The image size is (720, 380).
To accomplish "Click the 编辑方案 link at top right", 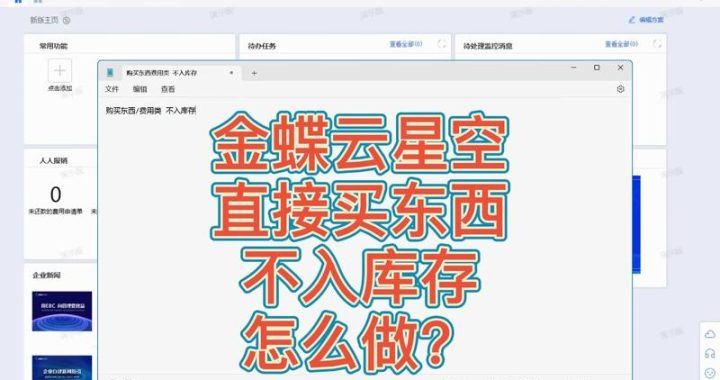I will pyautogui.click(x=646, y=20).
